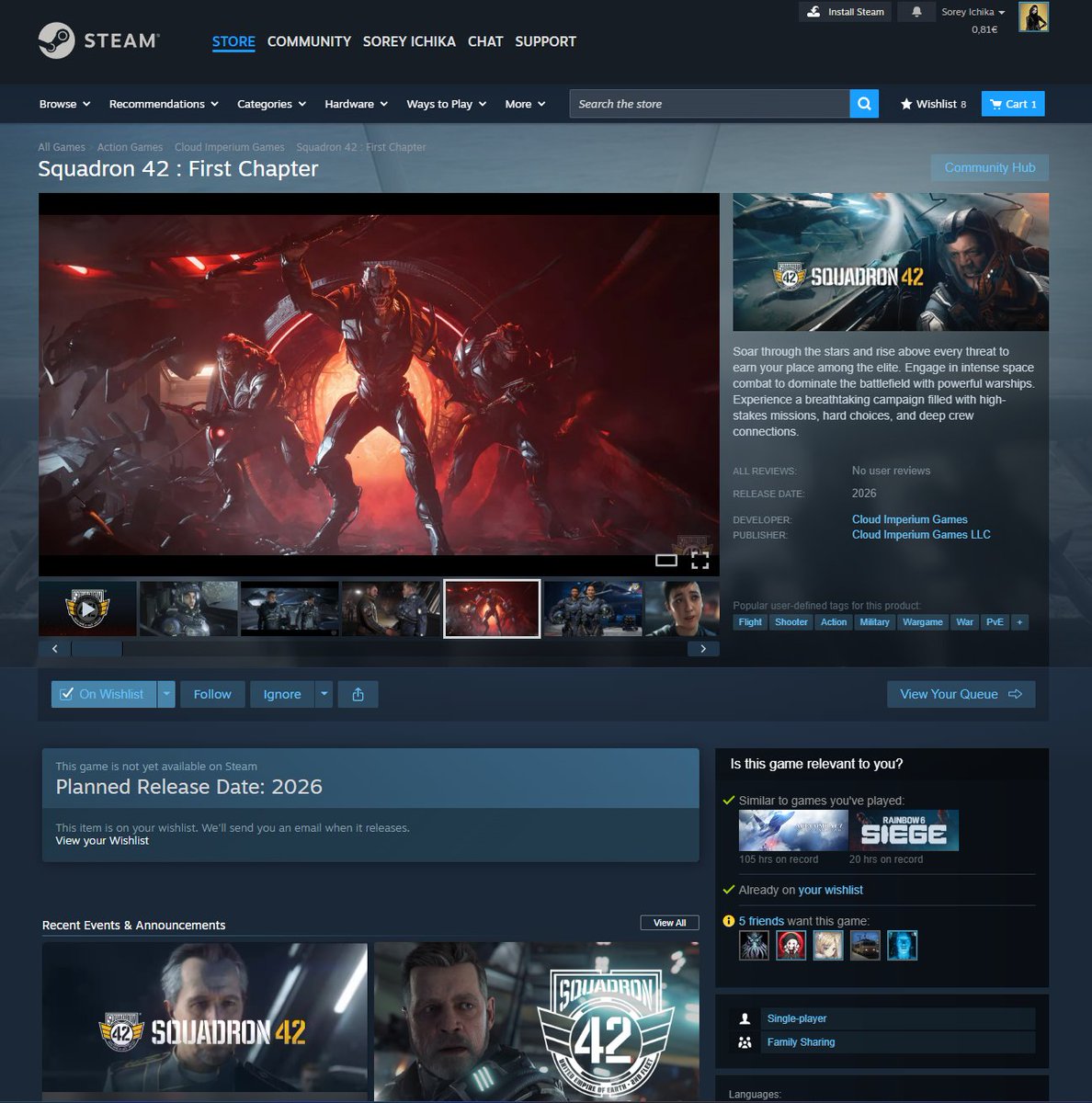Click the yellow info icon by friends
Image resolution: width=1092 pixels, height=1103 pixels.
tap(729, 921)
